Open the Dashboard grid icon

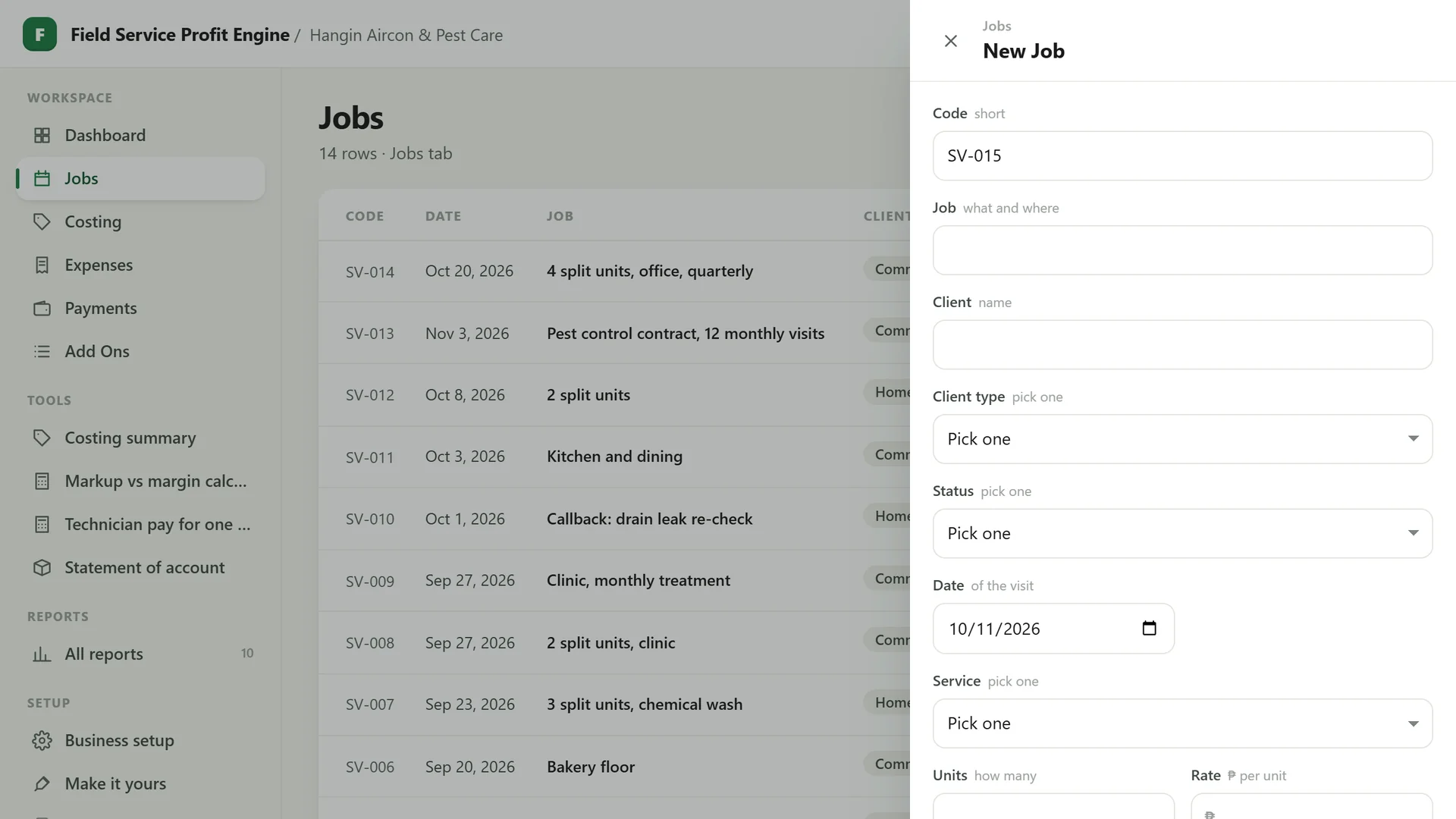pos(42,135)
